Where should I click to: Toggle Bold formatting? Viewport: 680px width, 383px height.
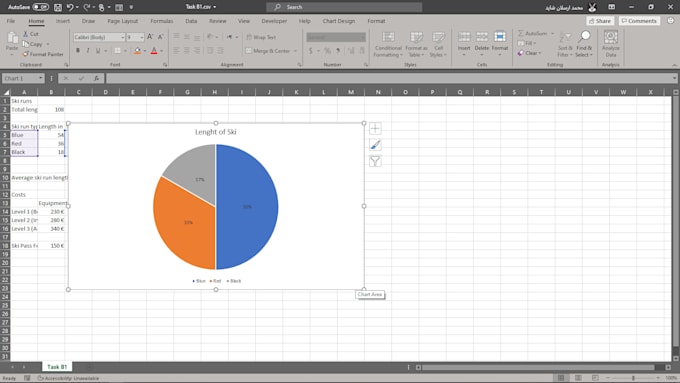click(78, 51)
